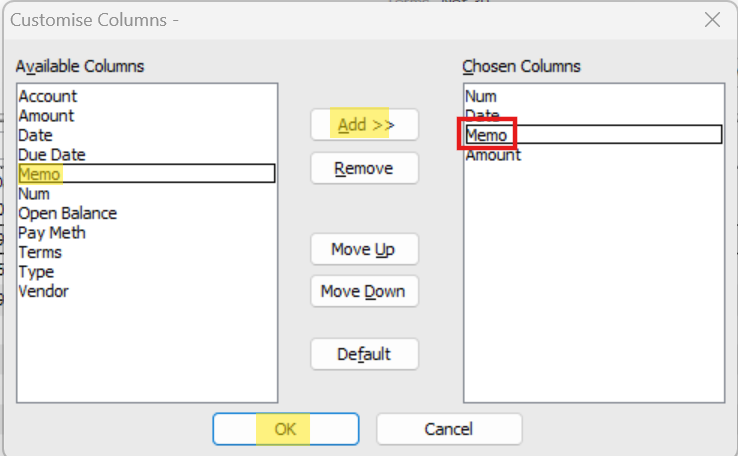Select Memo in Chosen Columns list

click(x=594, y=135)
